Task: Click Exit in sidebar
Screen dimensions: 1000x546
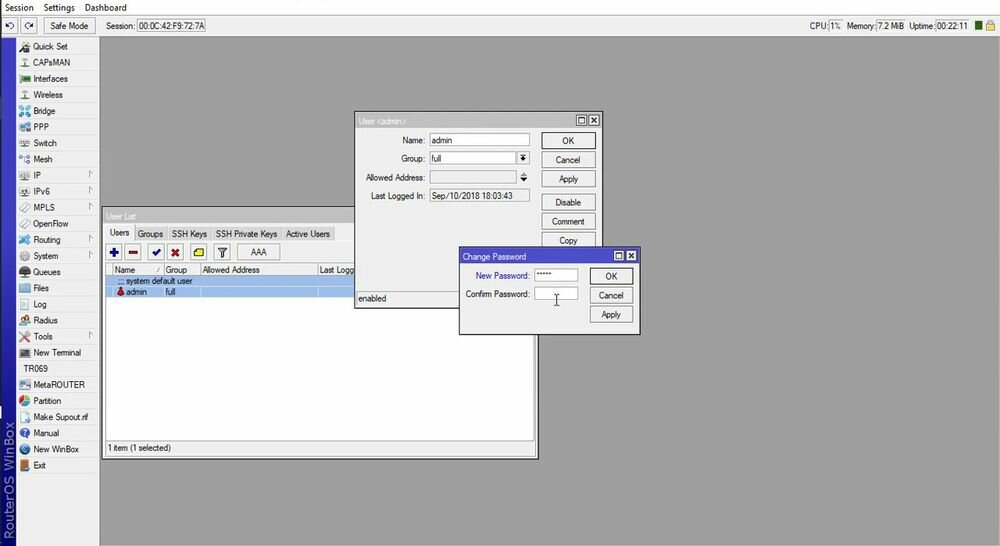Action: (57, 465)
